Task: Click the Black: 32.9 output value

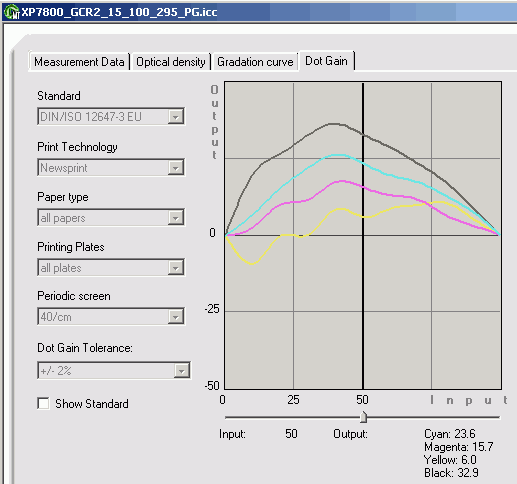Action: [451, 473]
